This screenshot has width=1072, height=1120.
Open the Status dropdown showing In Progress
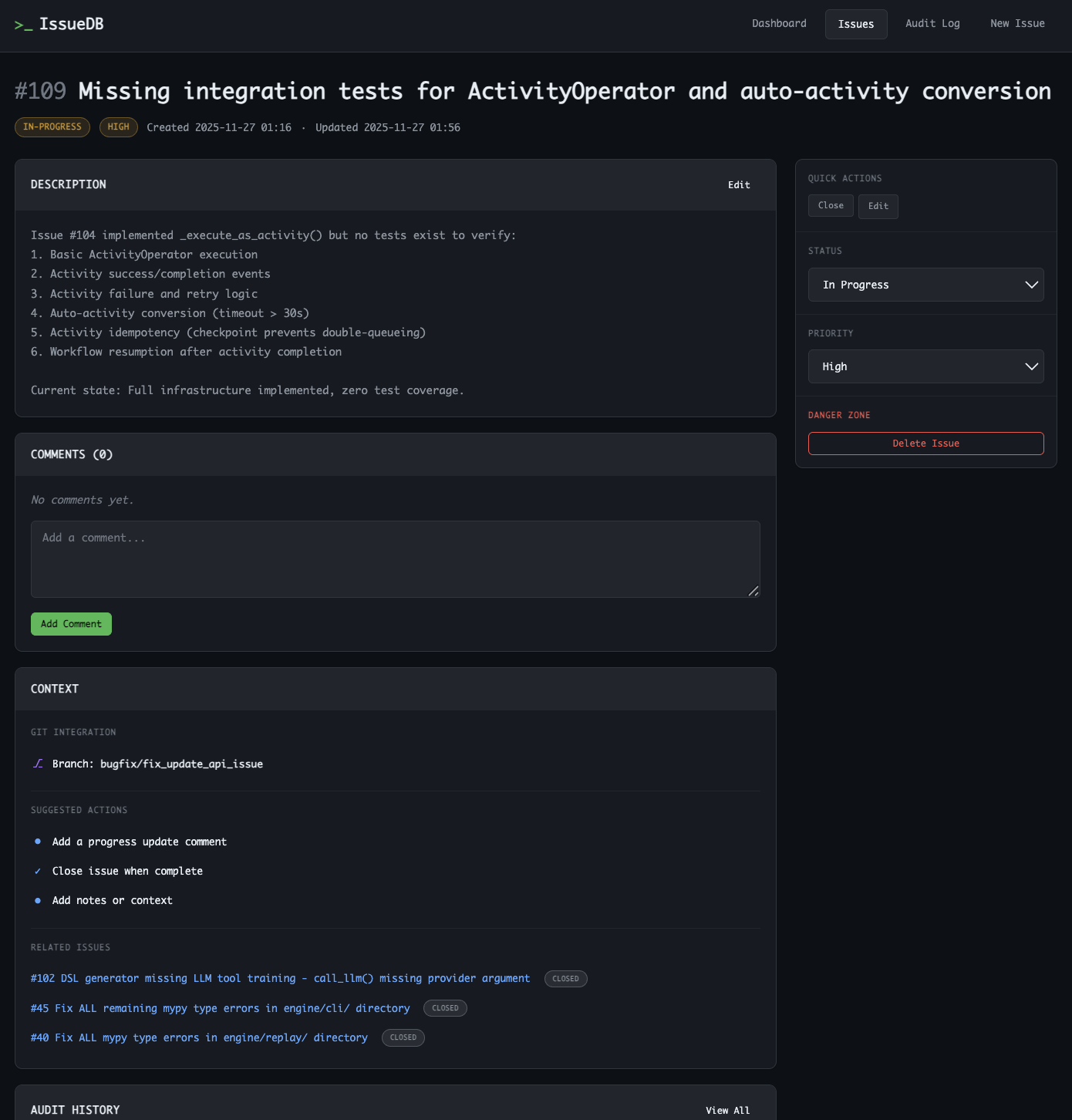tap(925, 285)
